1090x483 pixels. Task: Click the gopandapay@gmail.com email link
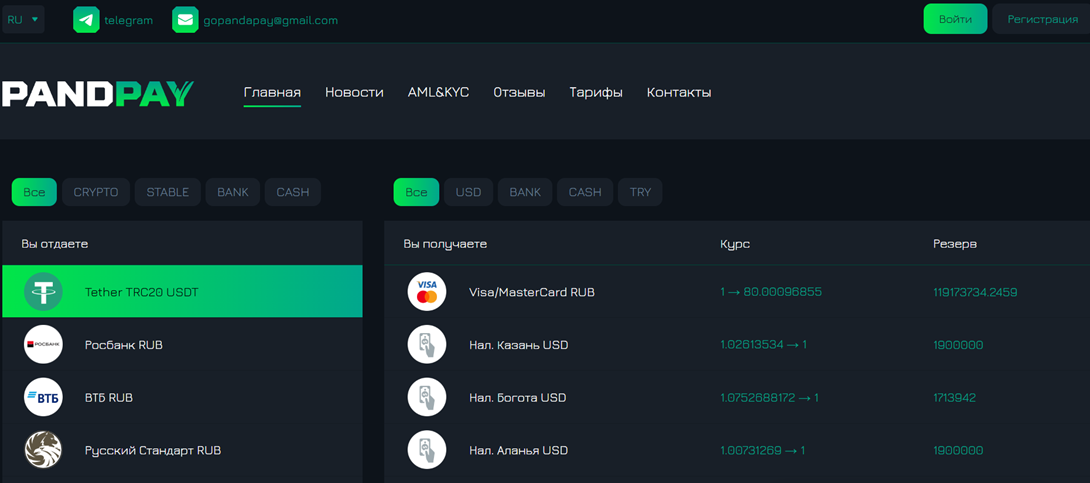tap(270, 20)
